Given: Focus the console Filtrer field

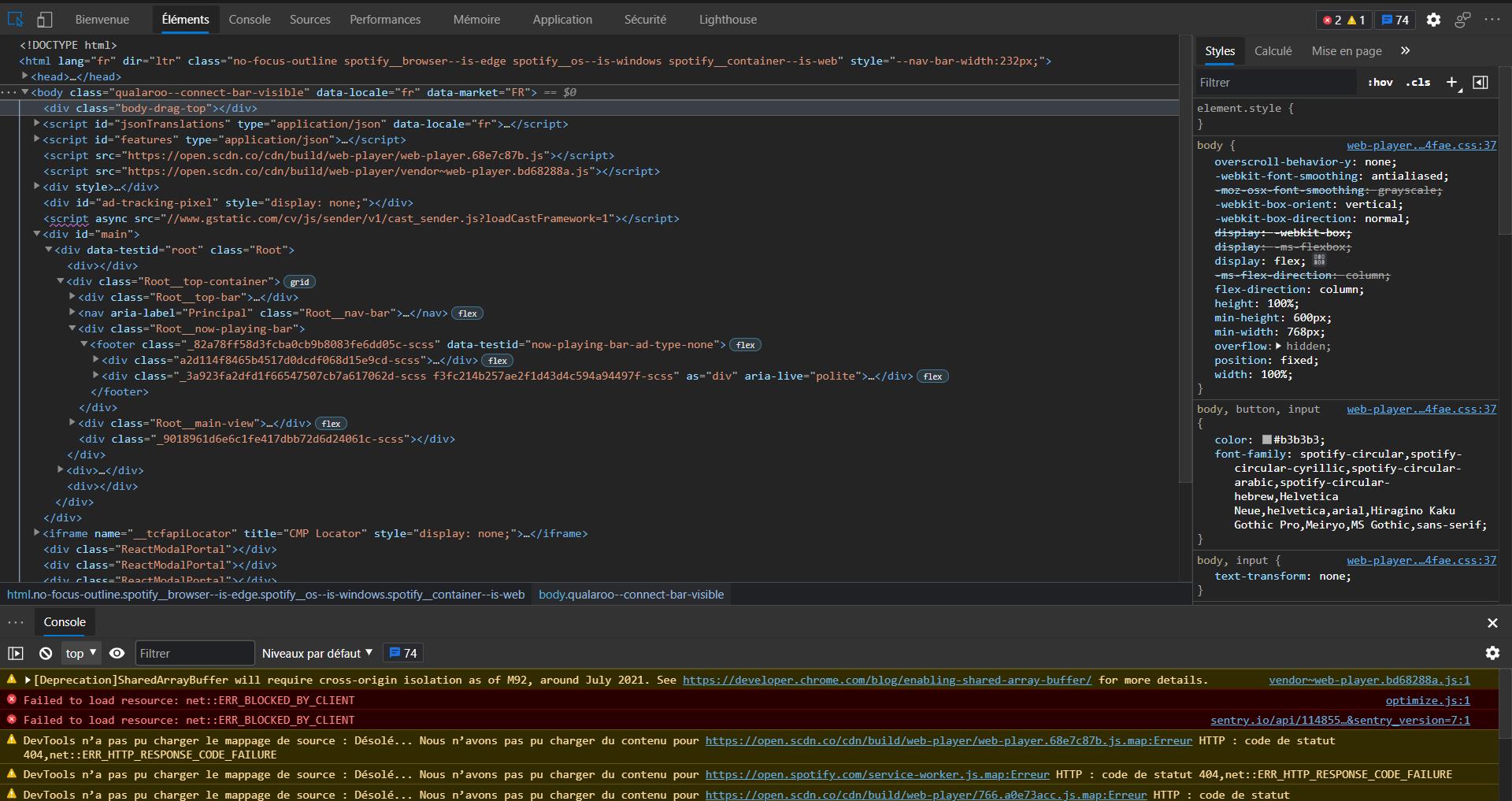Looking at the screenshot, I should click(x=195, y=653).
